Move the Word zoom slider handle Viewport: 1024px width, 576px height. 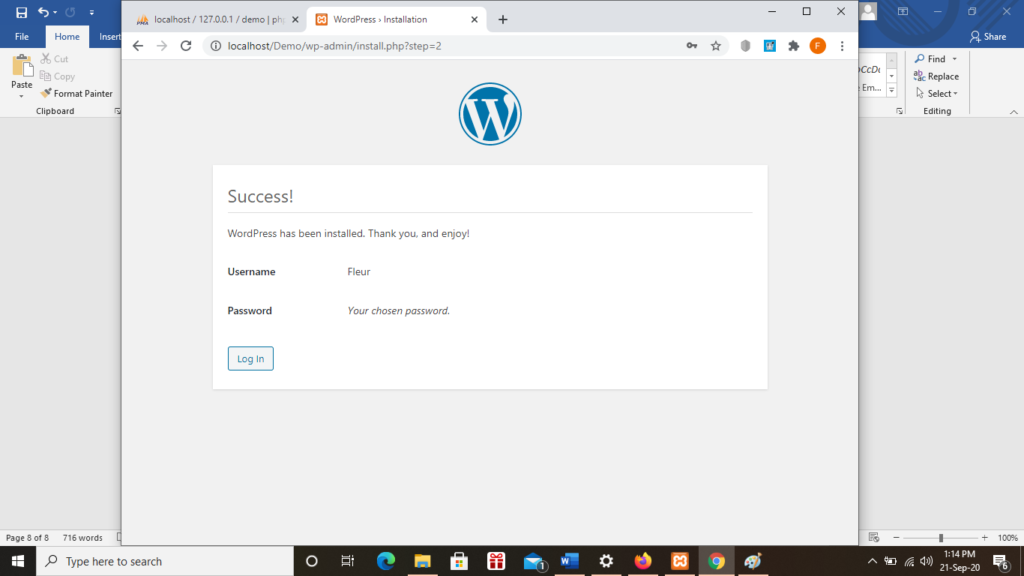[x=941, y=537]
